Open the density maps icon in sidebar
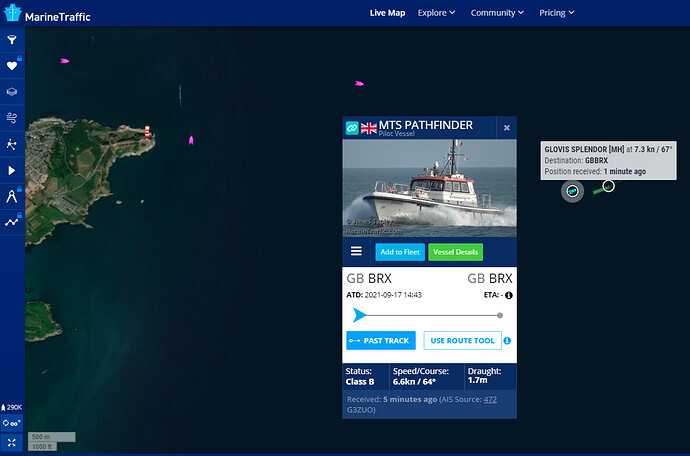 point(12,144)
